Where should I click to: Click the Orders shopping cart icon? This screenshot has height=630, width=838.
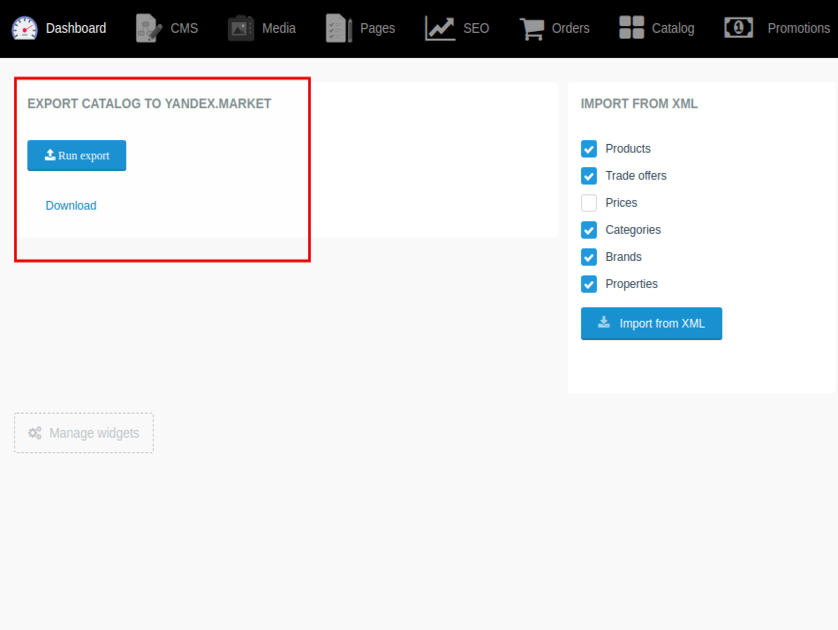532,28
